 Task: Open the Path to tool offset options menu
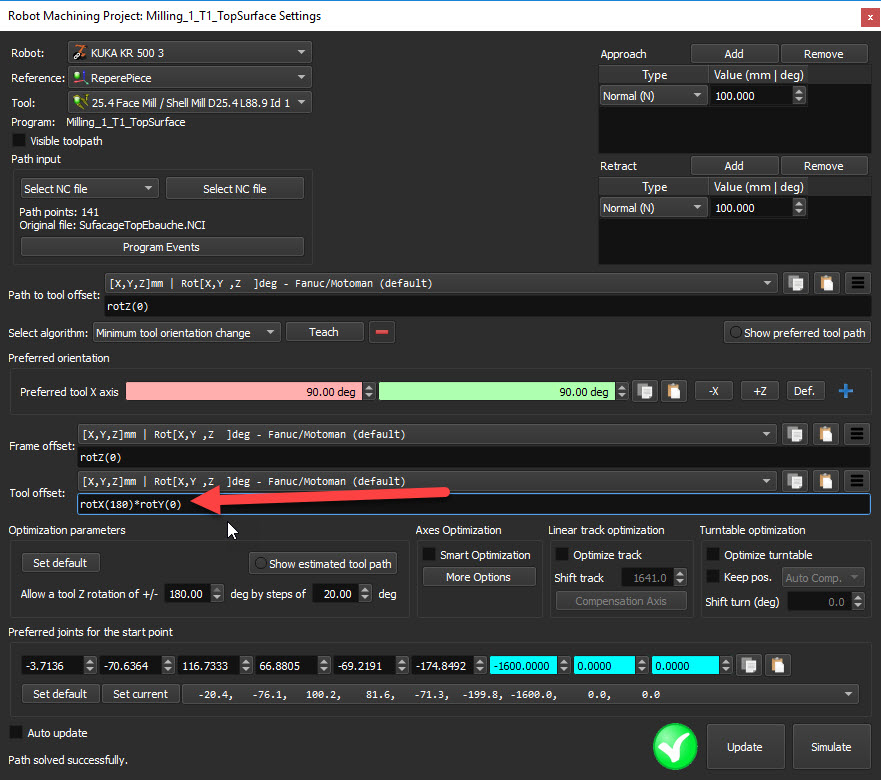(857, 283)
